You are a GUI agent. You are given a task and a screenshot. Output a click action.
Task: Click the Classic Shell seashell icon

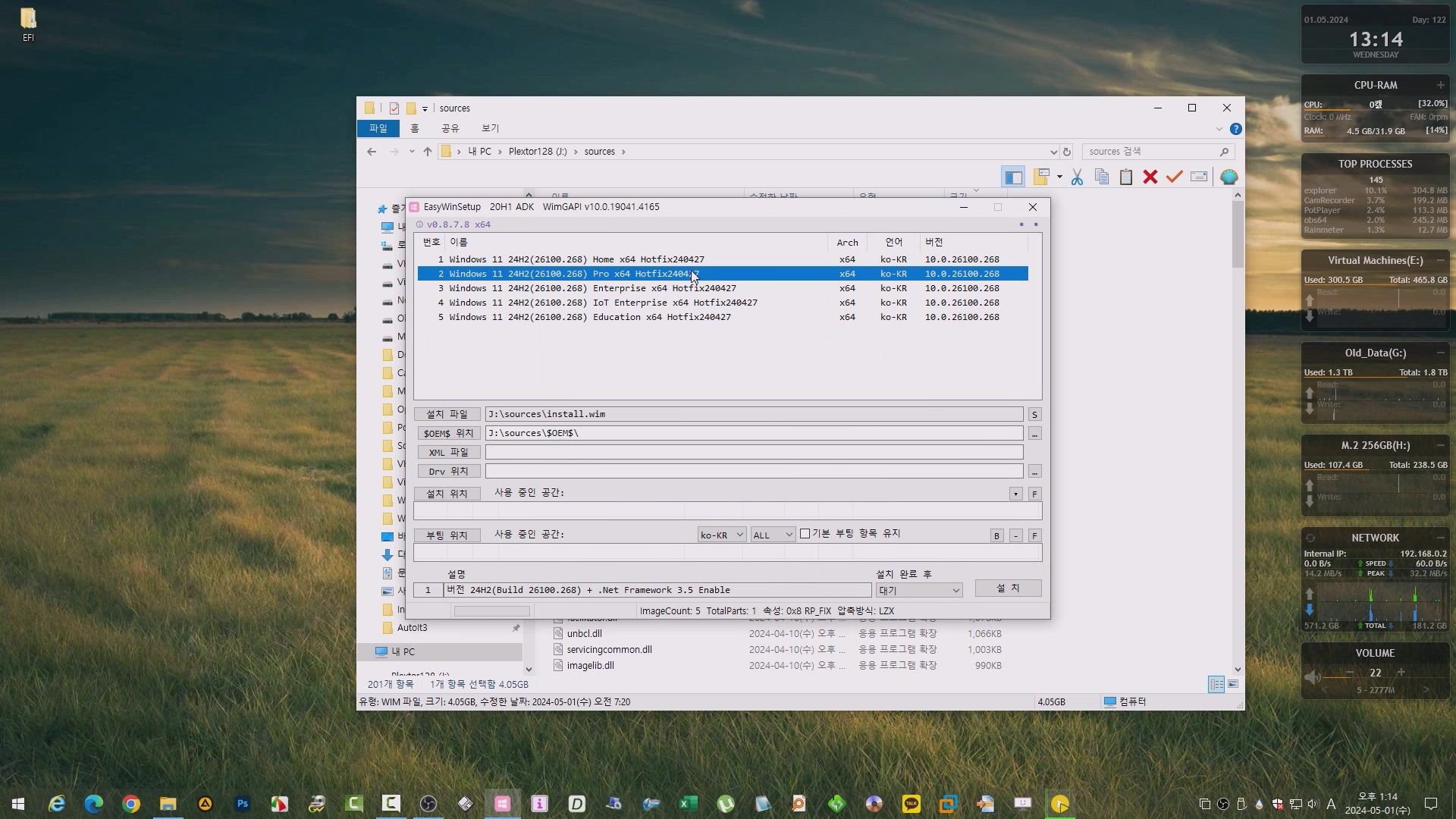1229,177
